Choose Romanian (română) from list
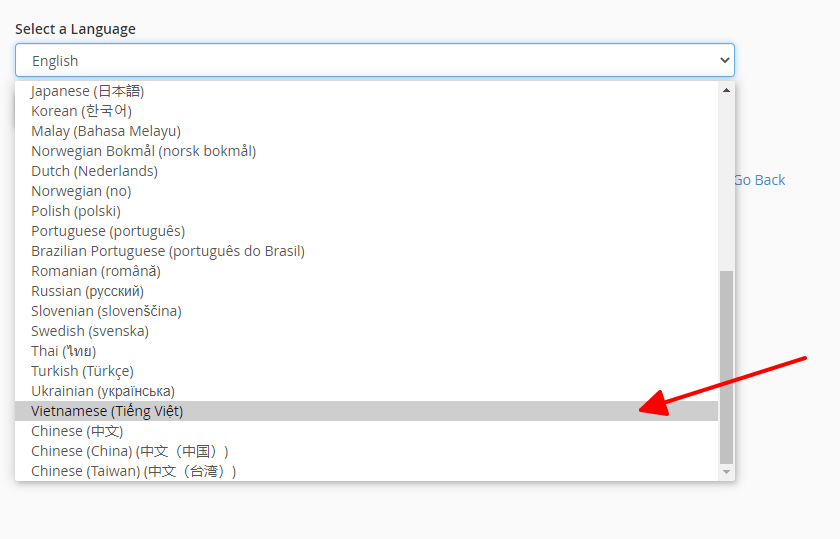 [96, 271]
